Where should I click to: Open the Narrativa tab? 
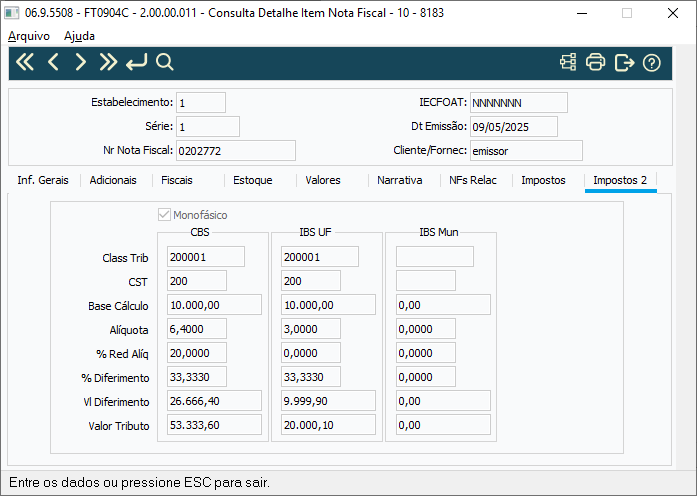(400, 180)
